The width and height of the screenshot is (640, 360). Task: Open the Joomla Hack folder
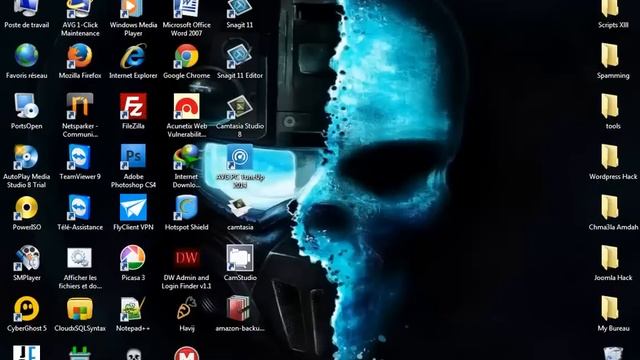[610, 258]
